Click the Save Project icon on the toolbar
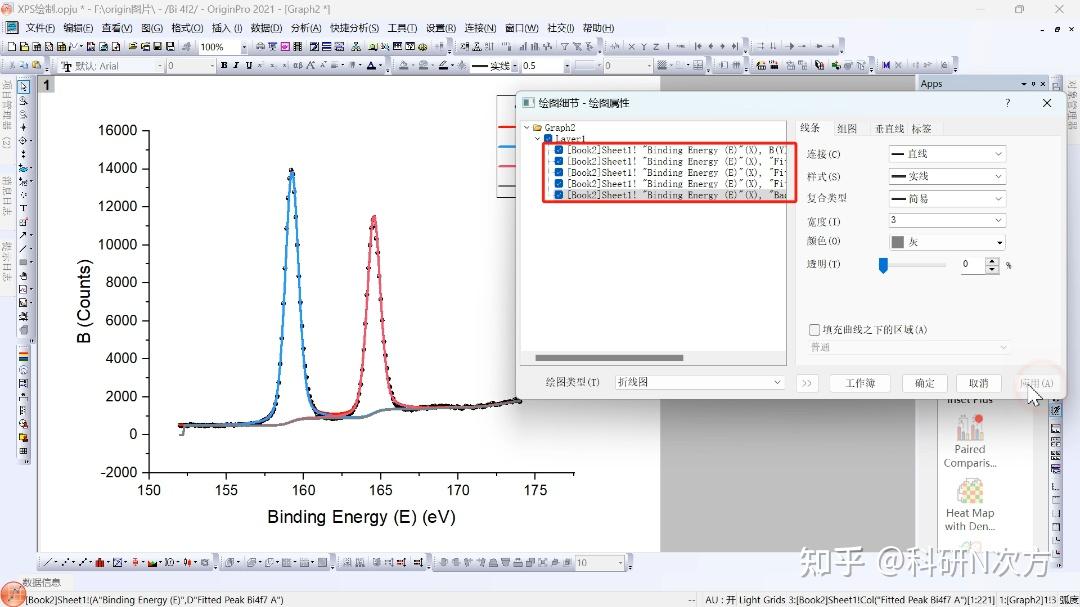 156,46
